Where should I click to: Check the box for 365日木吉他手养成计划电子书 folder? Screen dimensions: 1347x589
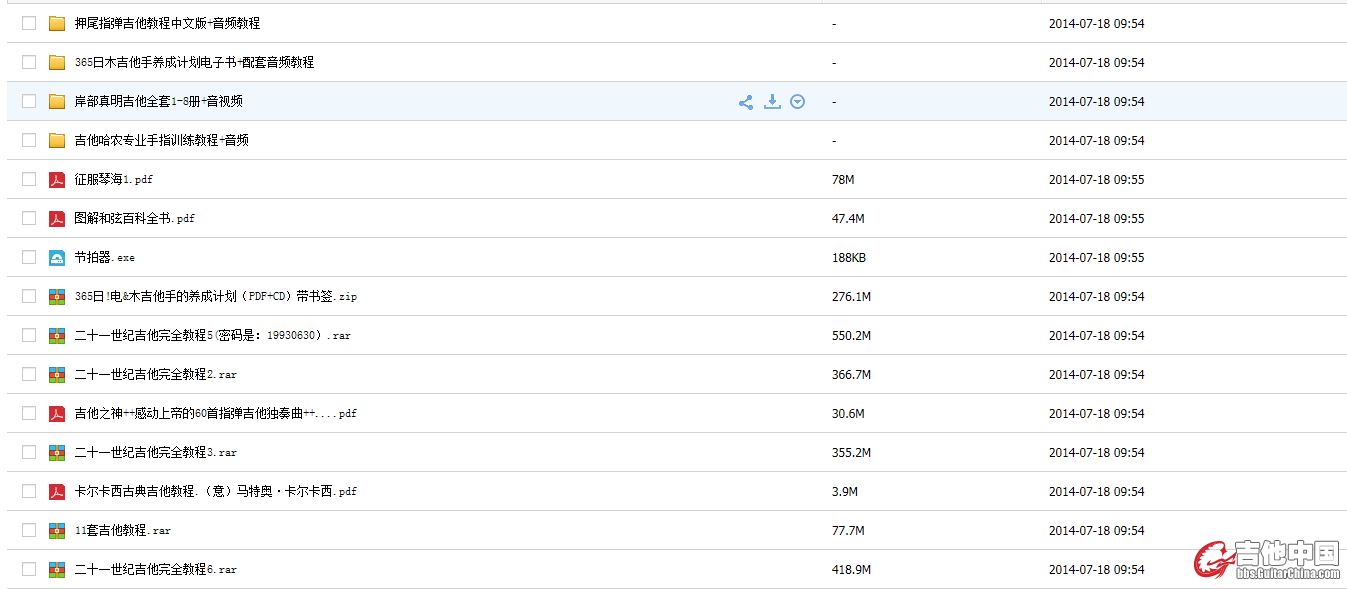pos(29,62)
